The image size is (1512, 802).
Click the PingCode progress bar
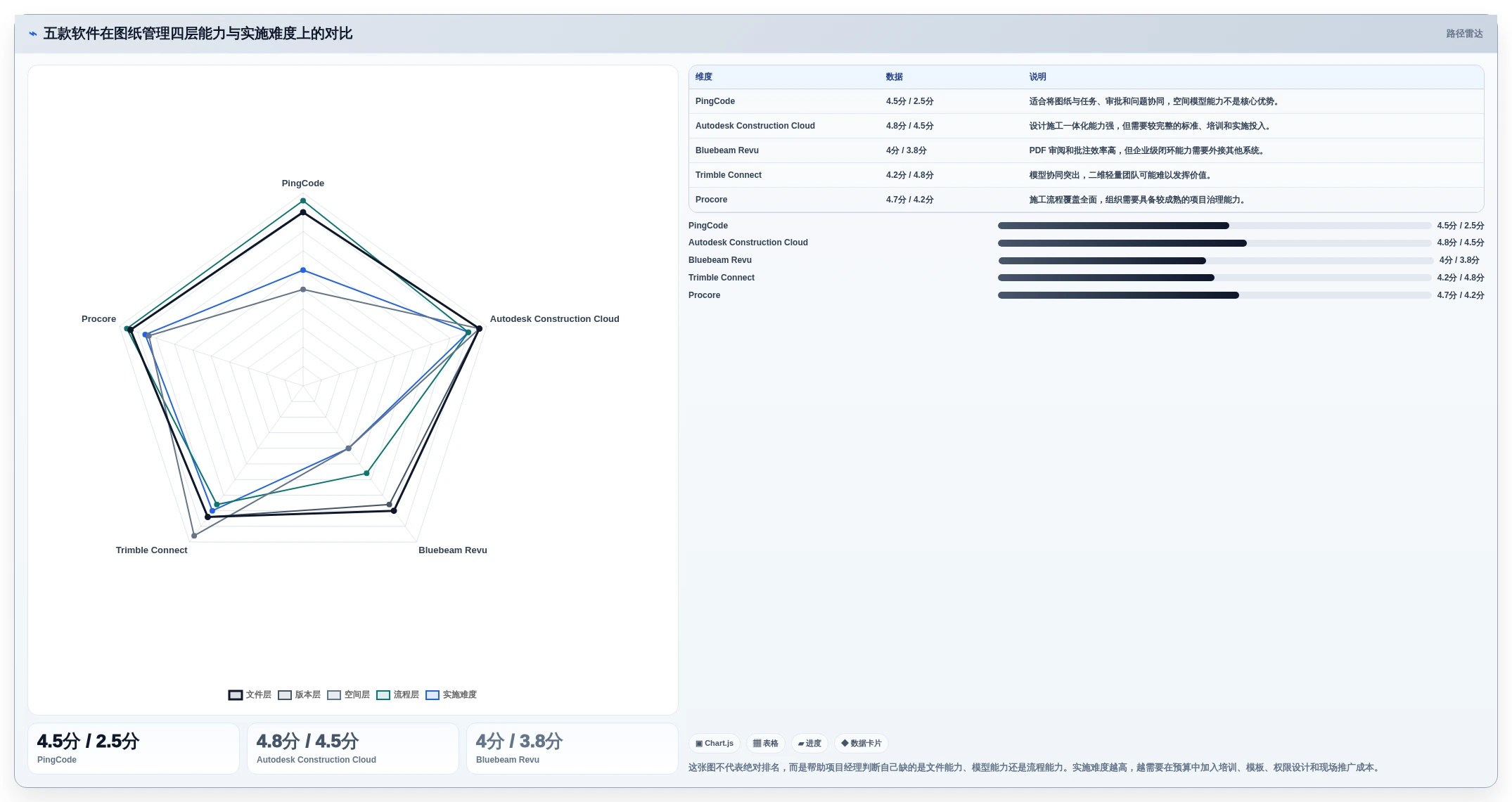(1215, 226)
